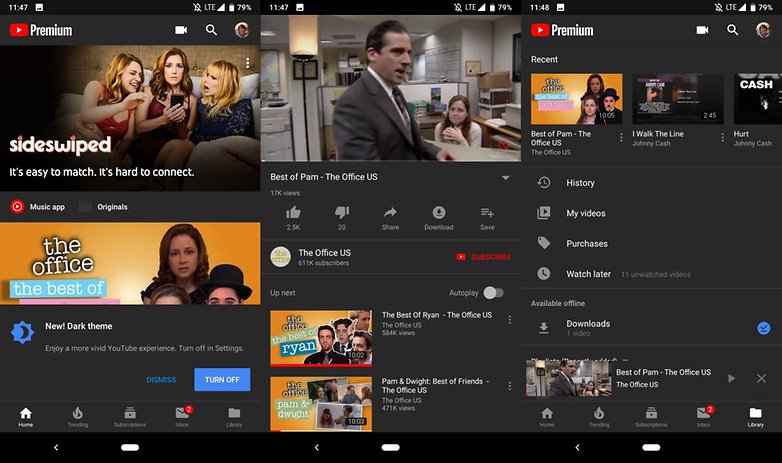The image size is (782, 463).
Task: Open the Sideswiped promo banner
Action: [x=130, y=118]
